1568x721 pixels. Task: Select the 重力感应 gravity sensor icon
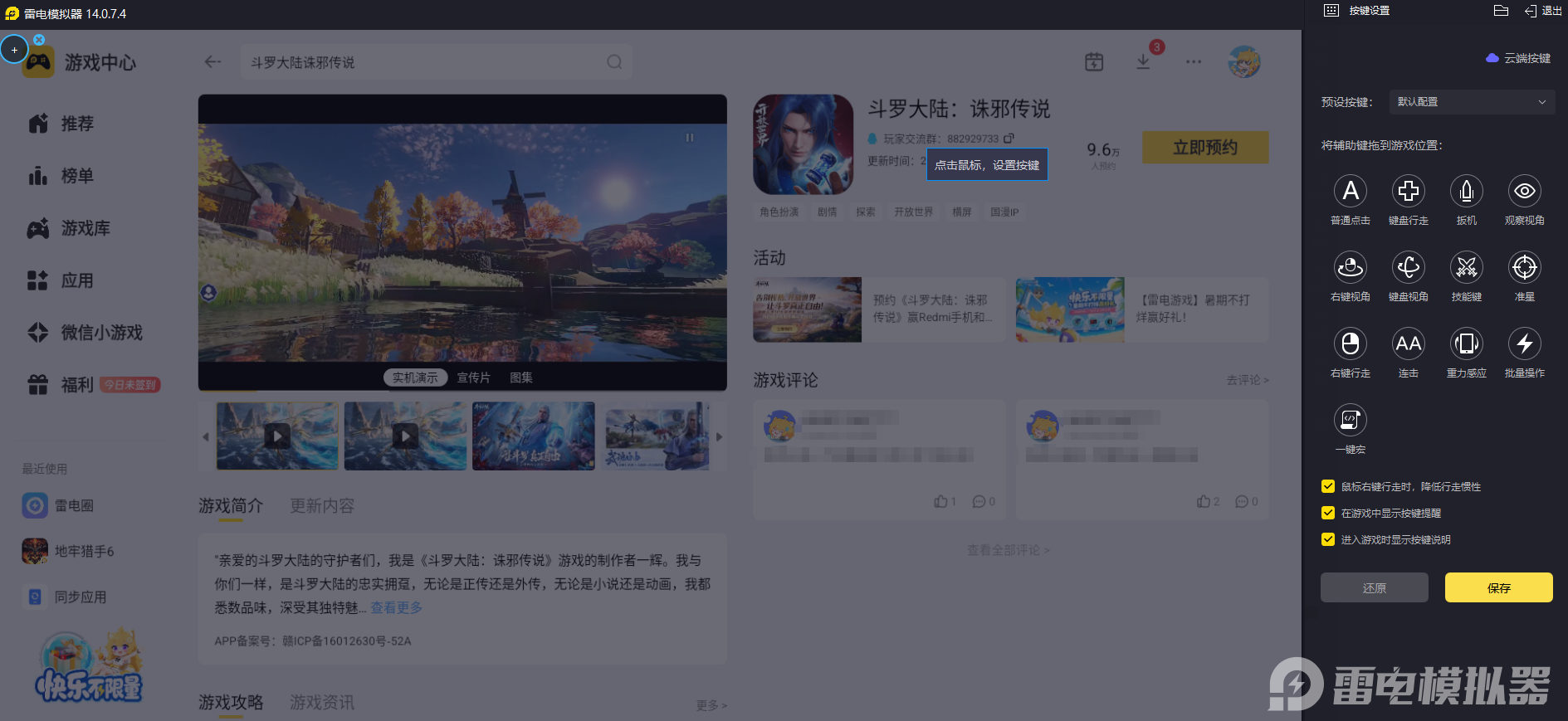point(1467,343)
